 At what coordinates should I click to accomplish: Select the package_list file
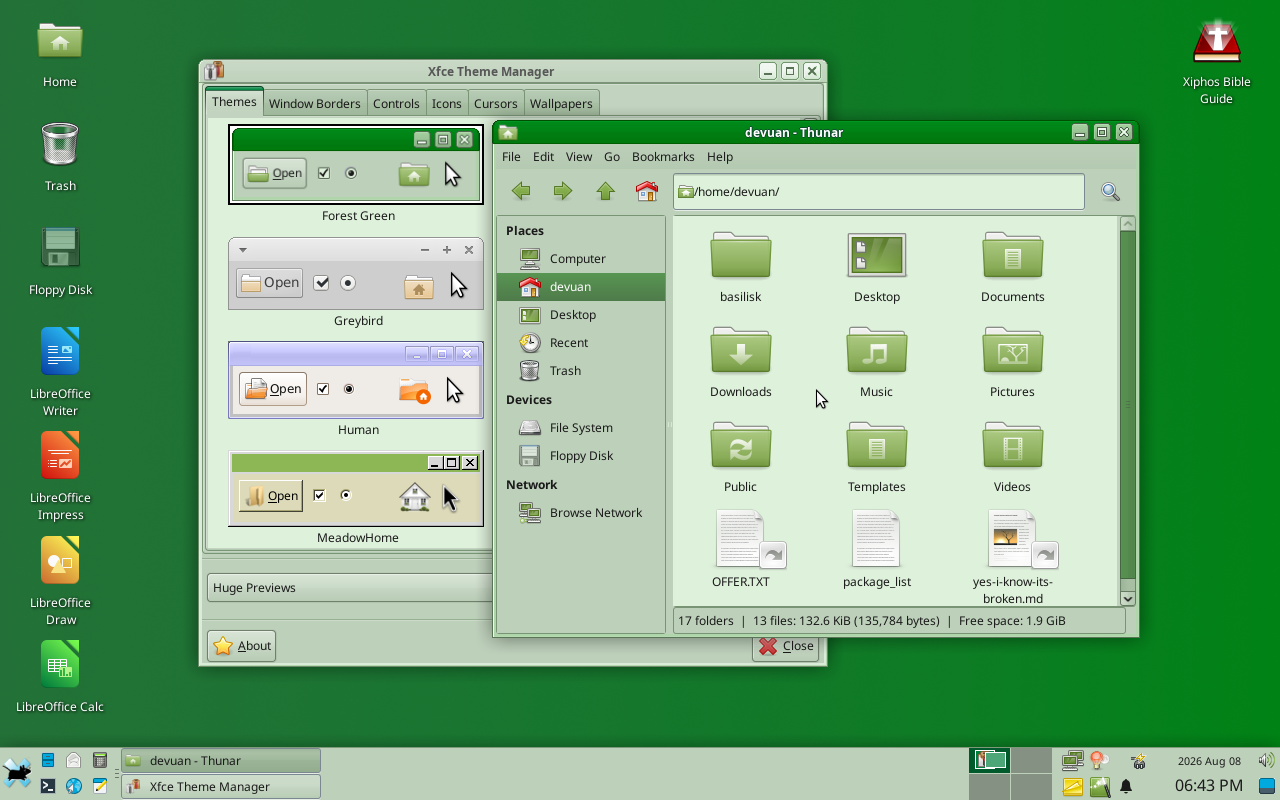[876, 549]
